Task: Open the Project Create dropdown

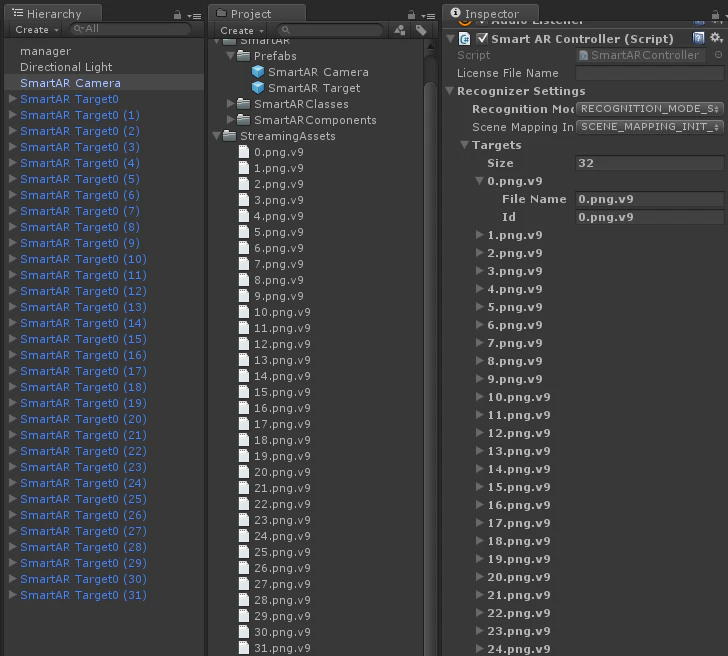Action: click(242, 31)
